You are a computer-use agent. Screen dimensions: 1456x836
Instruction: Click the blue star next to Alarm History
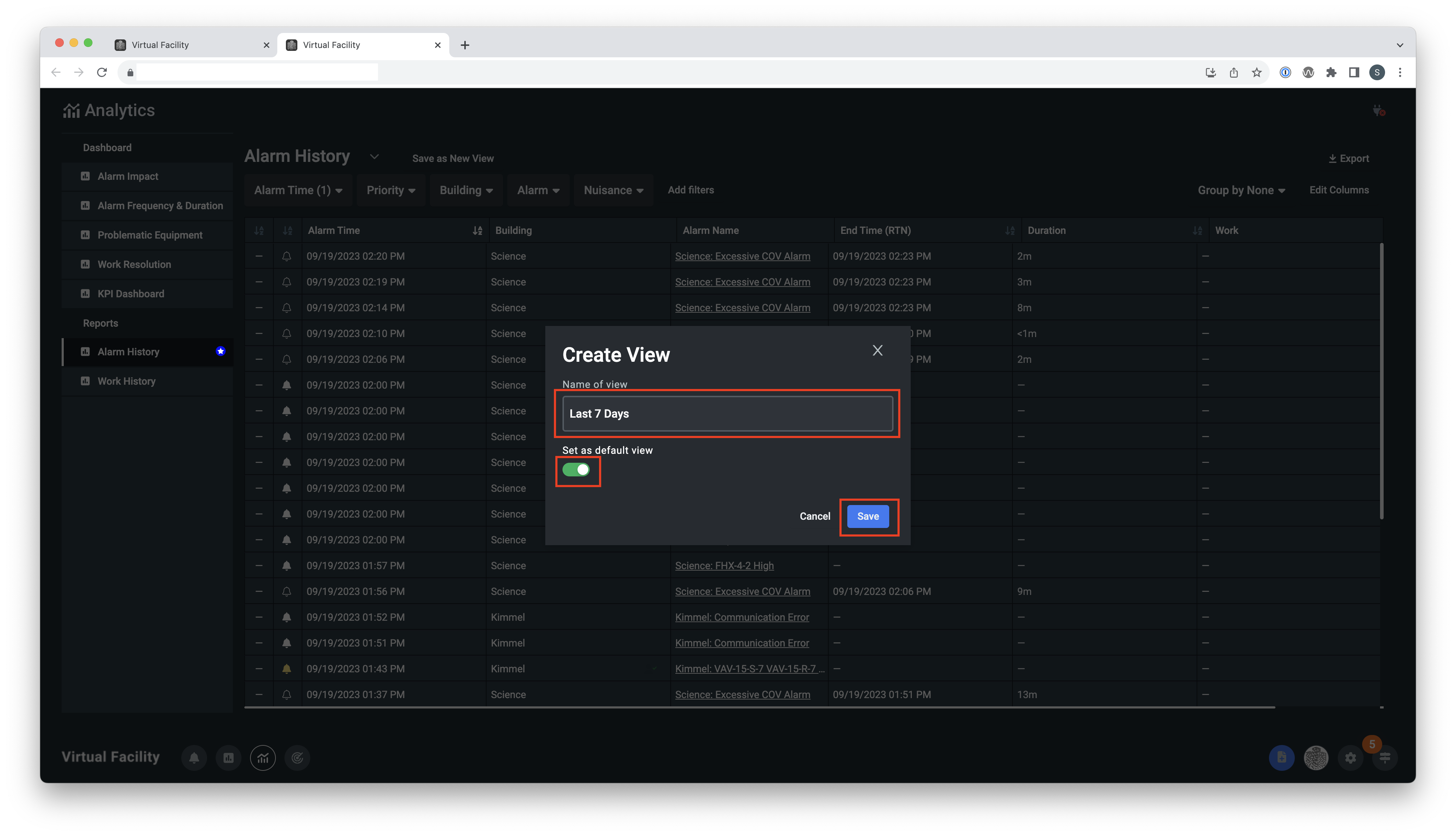click(220, 351)
